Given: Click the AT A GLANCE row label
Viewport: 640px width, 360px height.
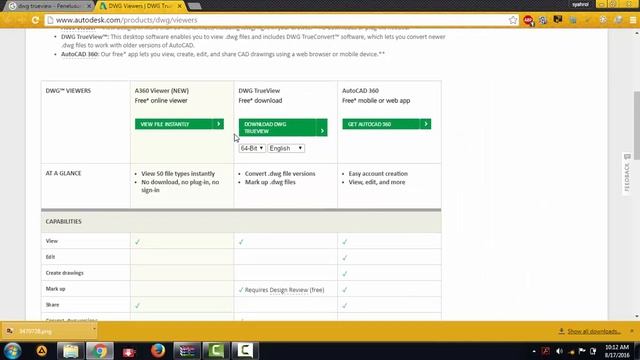Looking at the screenshot, I should [x=63, y=173].
